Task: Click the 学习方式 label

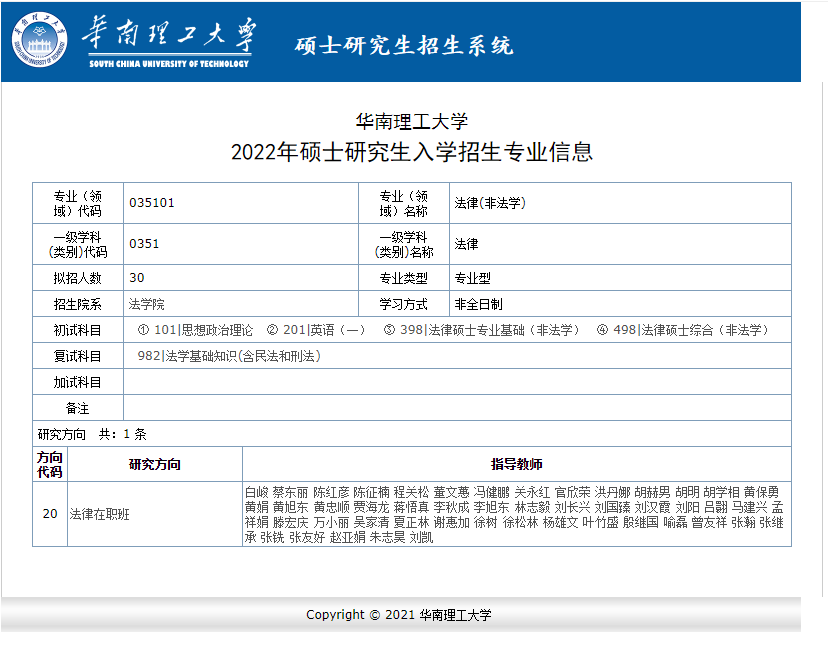Action: pyautogui.click(x=403, y=304)
